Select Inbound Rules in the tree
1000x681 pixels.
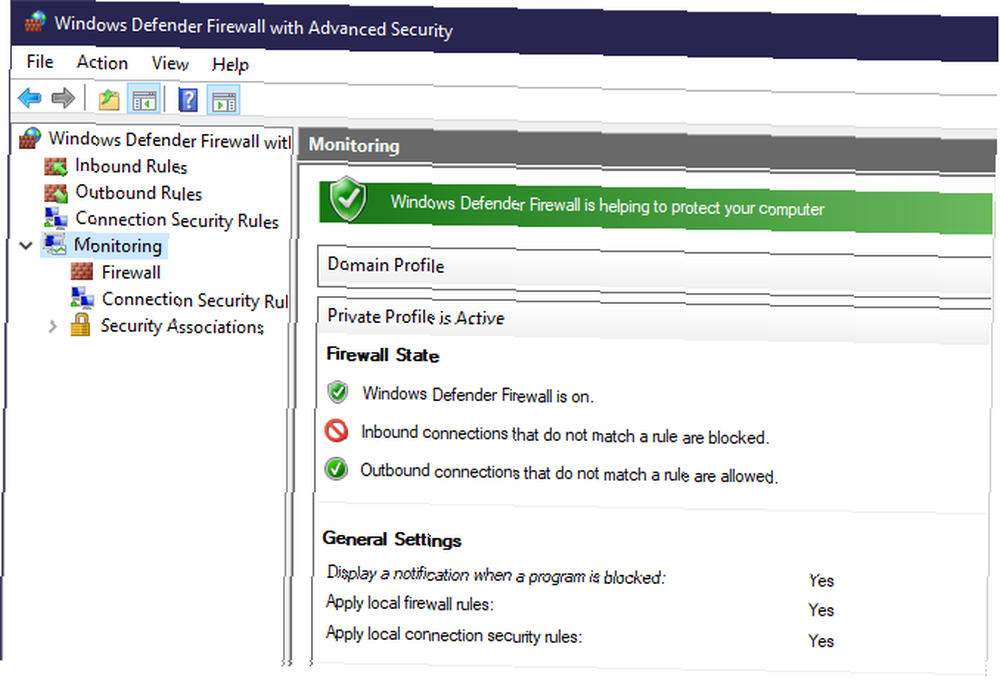pos(131,166)
